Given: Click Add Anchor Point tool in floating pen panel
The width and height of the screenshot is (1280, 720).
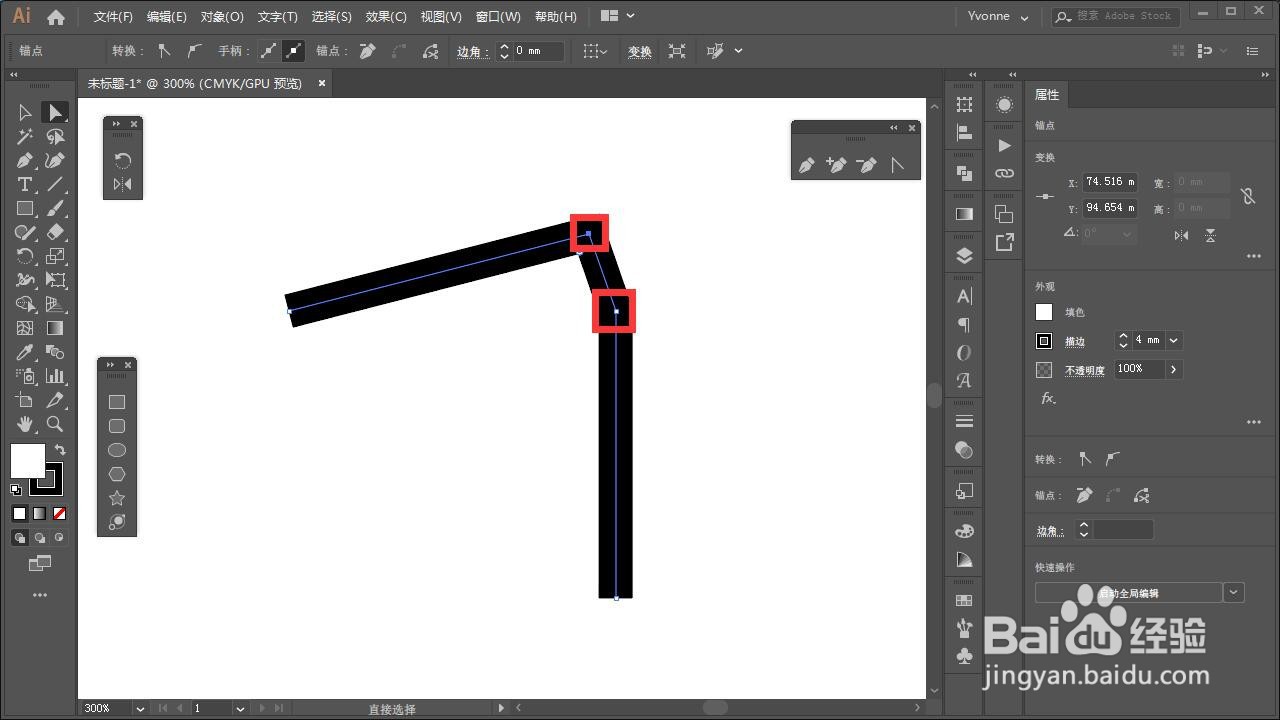Looking at the screenshot, I should coord(836,165).
